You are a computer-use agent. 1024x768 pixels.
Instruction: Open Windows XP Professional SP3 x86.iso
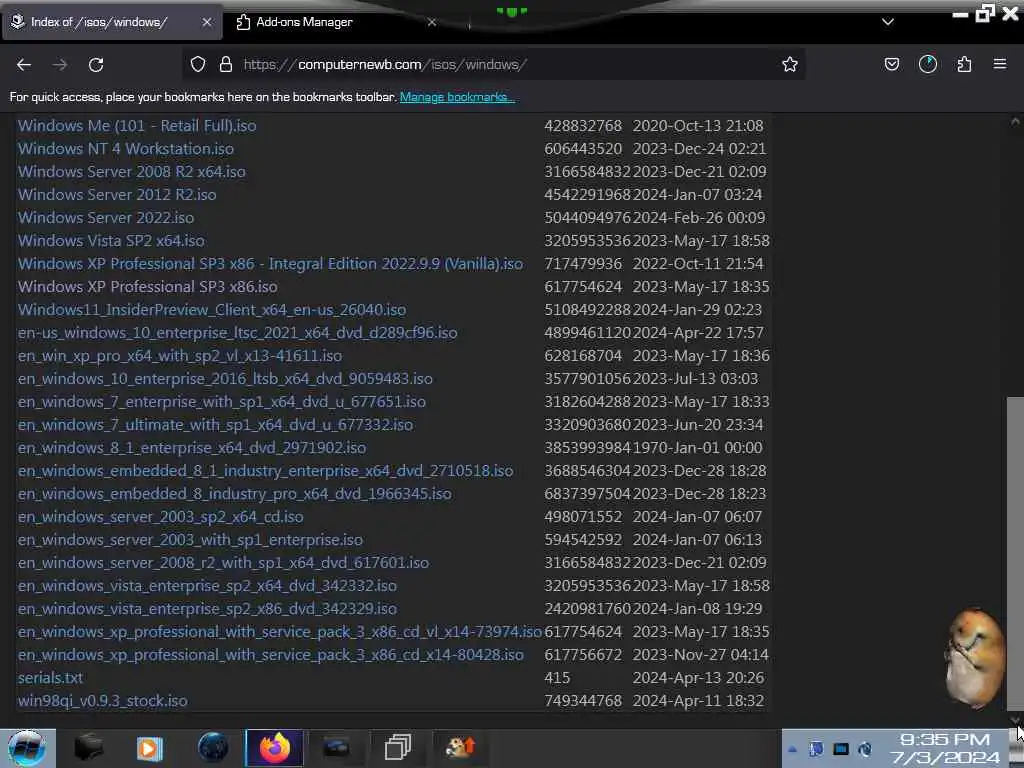point(148,287)
